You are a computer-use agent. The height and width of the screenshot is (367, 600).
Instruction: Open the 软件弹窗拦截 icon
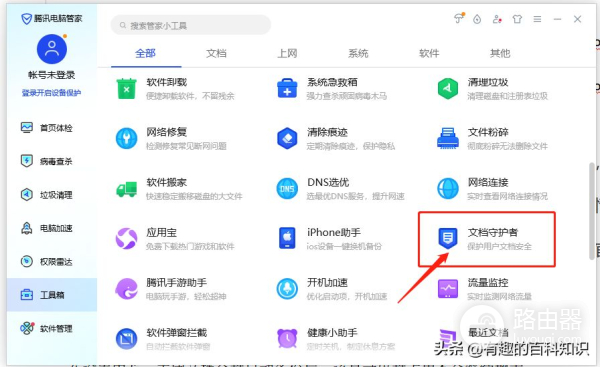click(x=126, y=339)
